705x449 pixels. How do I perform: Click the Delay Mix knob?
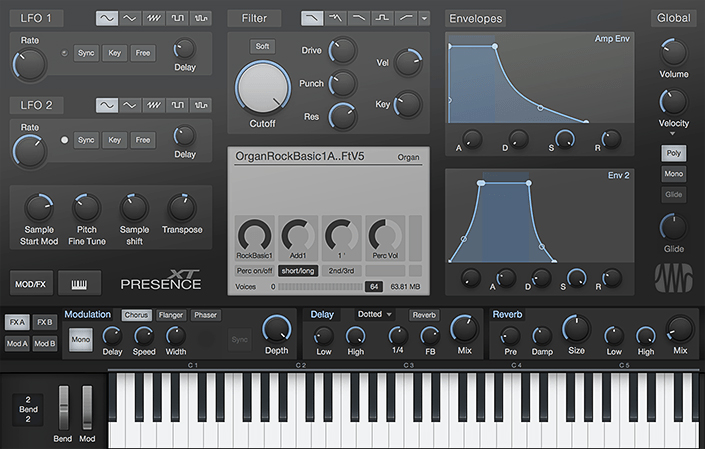click(464, 329)
